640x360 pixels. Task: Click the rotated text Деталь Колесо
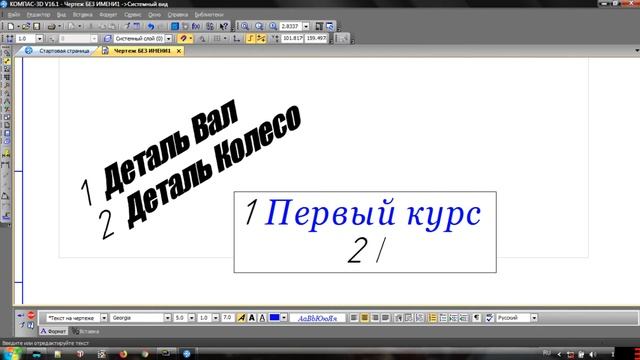(214, 166)
